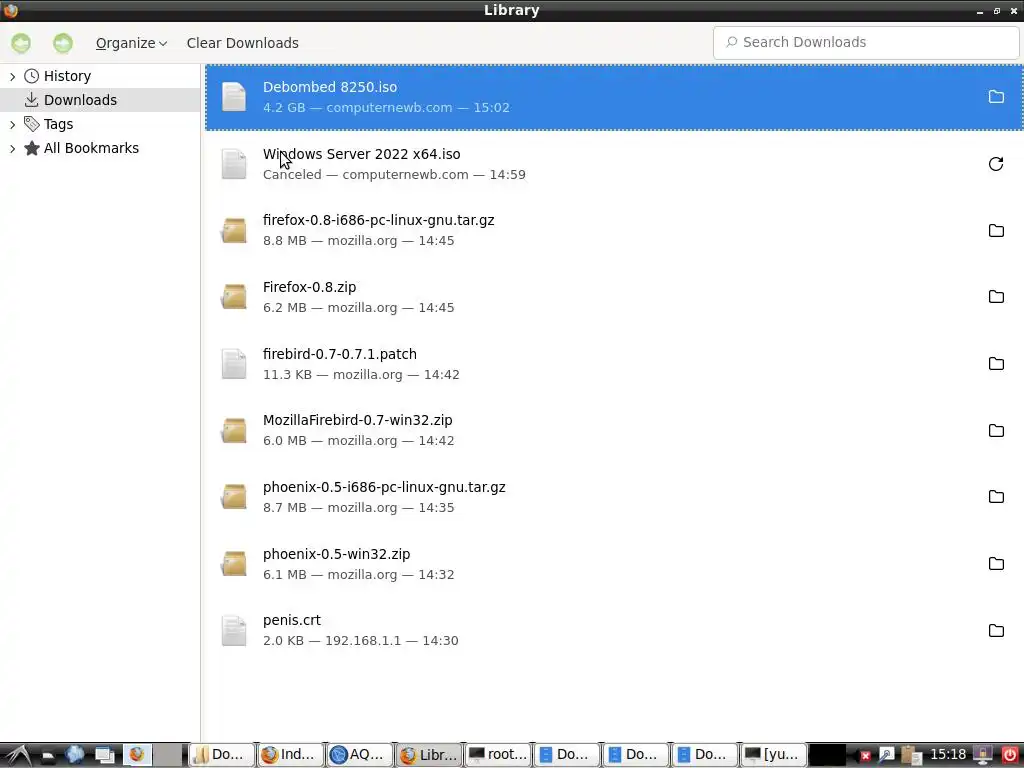This screenshot has width=1024, height=768.
Task: Retry the Windows Server 2022 x64.iso download
Action: [x=996, y=164]
